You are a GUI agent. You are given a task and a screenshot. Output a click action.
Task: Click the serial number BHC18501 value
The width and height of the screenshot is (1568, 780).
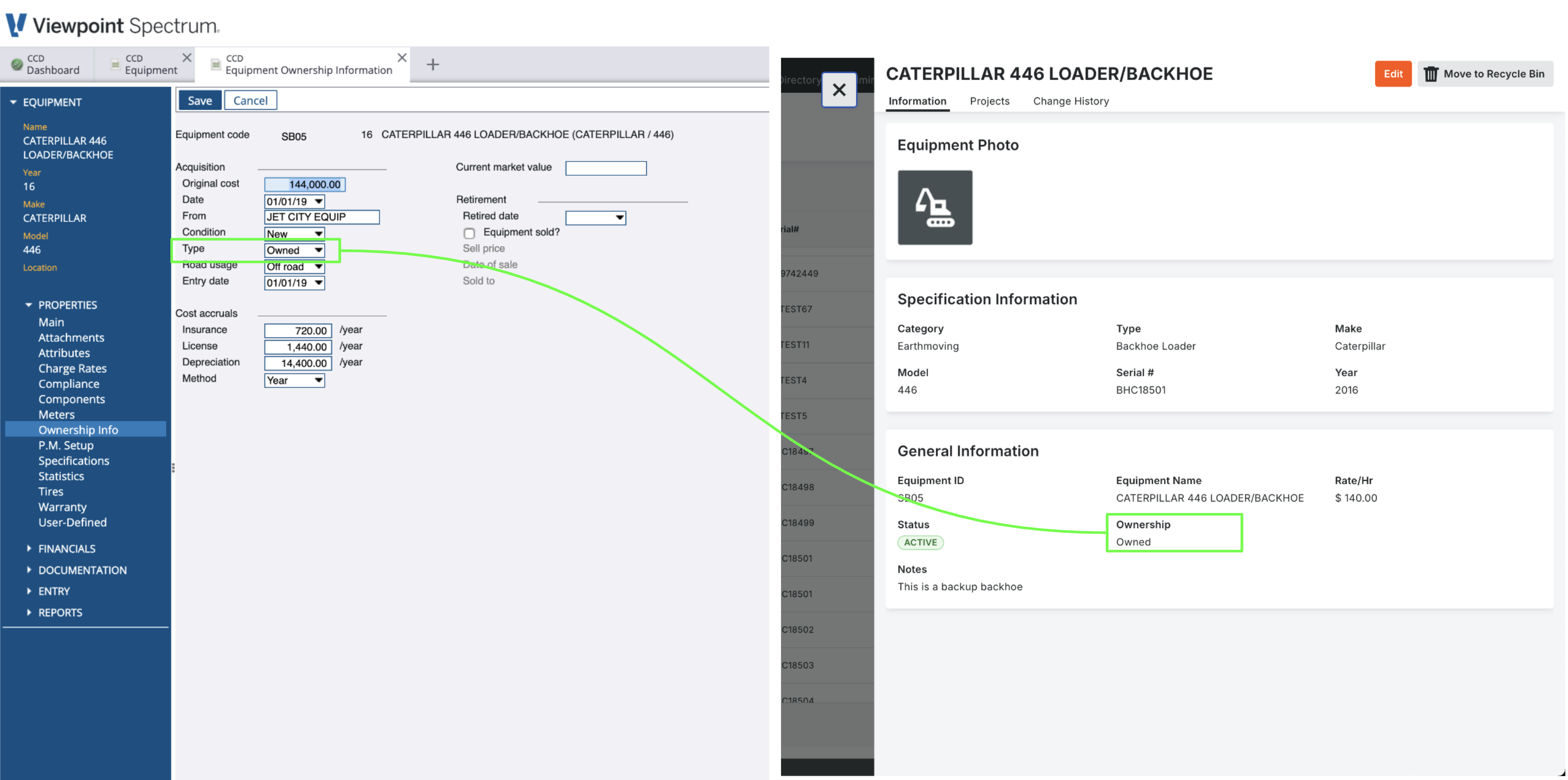coord(1141,390)
